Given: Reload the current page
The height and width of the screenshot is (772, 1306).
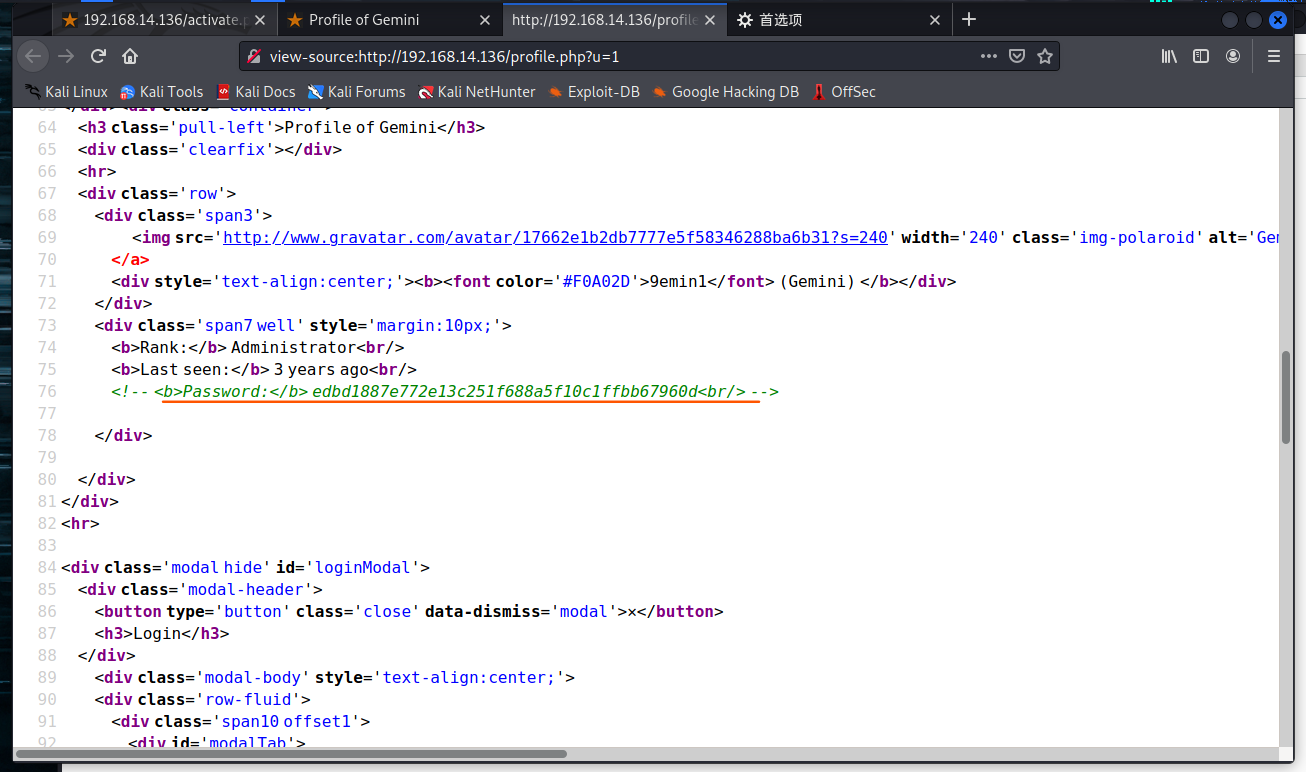Looking at the screenshot, I should 98,56.
